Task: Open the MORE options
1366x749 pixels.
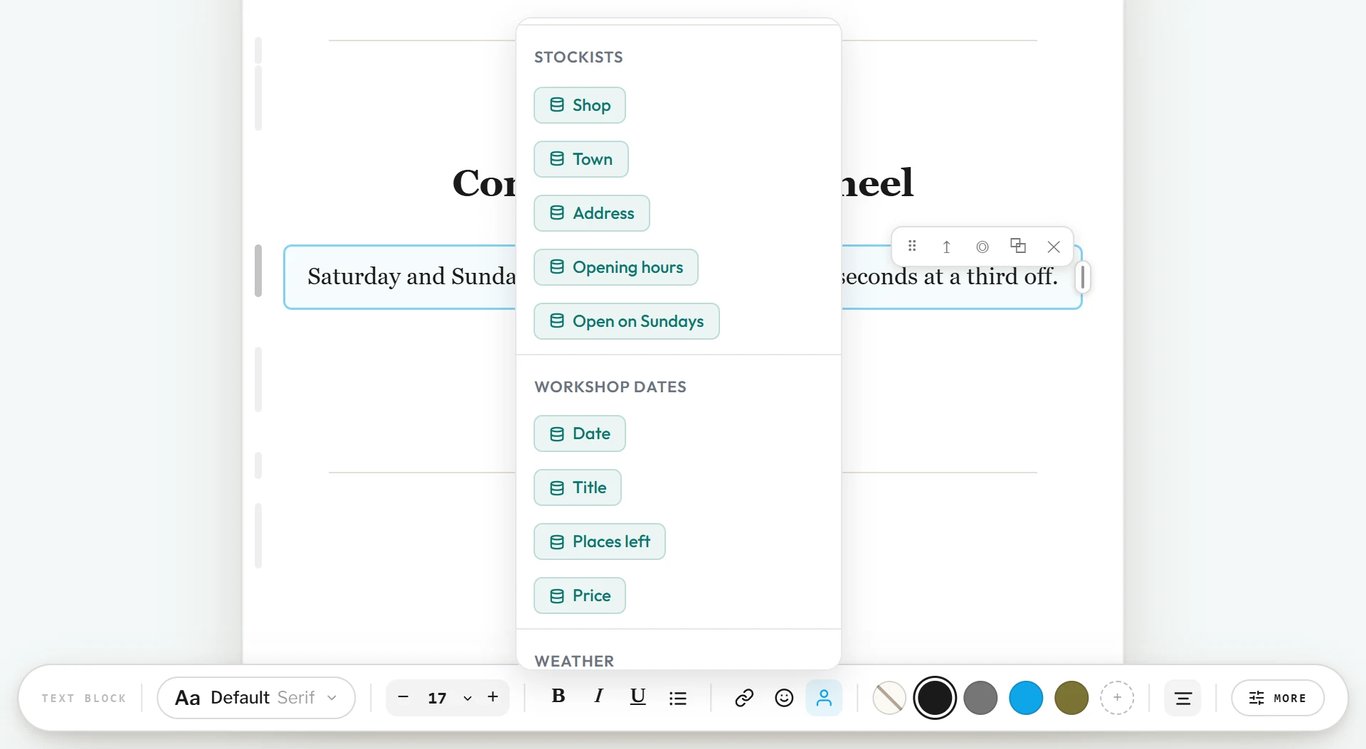Action: click(1278, 698)
